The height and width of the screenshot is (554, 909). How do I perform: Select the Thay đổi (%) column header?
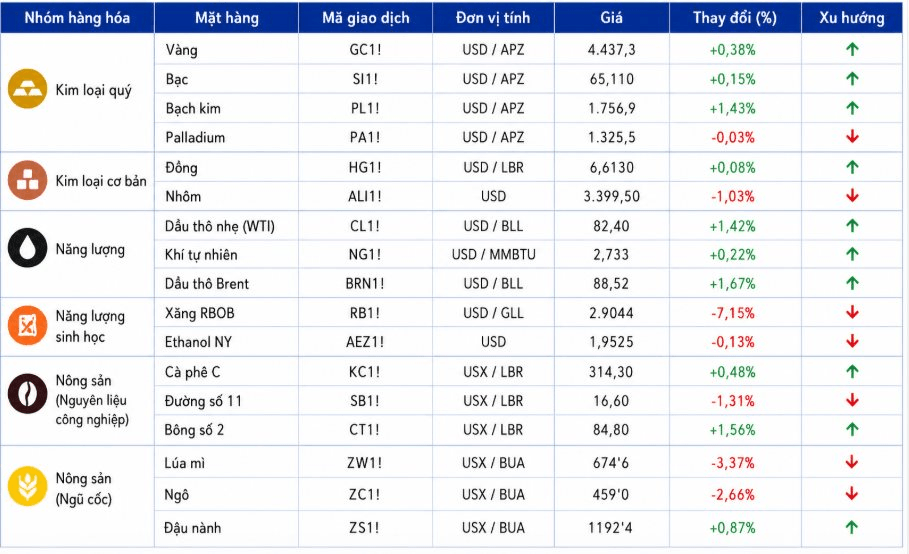[735, 18]
